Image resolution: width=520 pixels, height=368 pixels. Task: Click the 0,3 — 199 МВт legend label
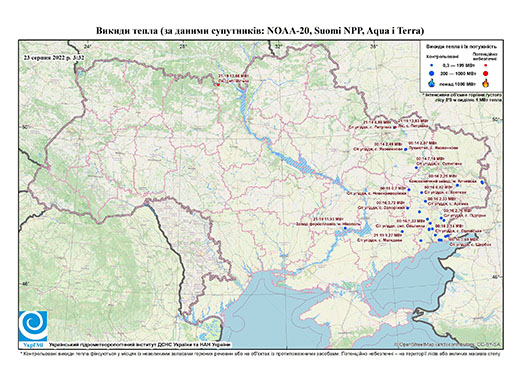[460, 66]
